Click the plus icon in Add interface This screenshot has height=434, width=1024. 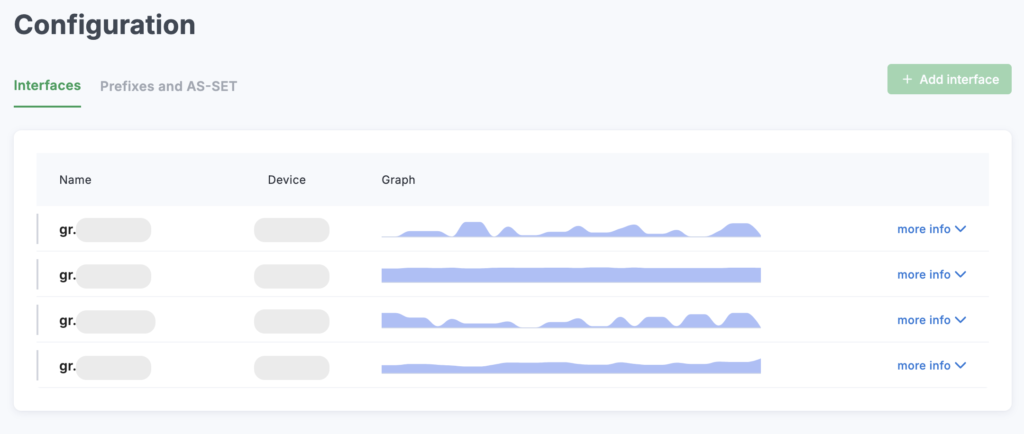907,80
